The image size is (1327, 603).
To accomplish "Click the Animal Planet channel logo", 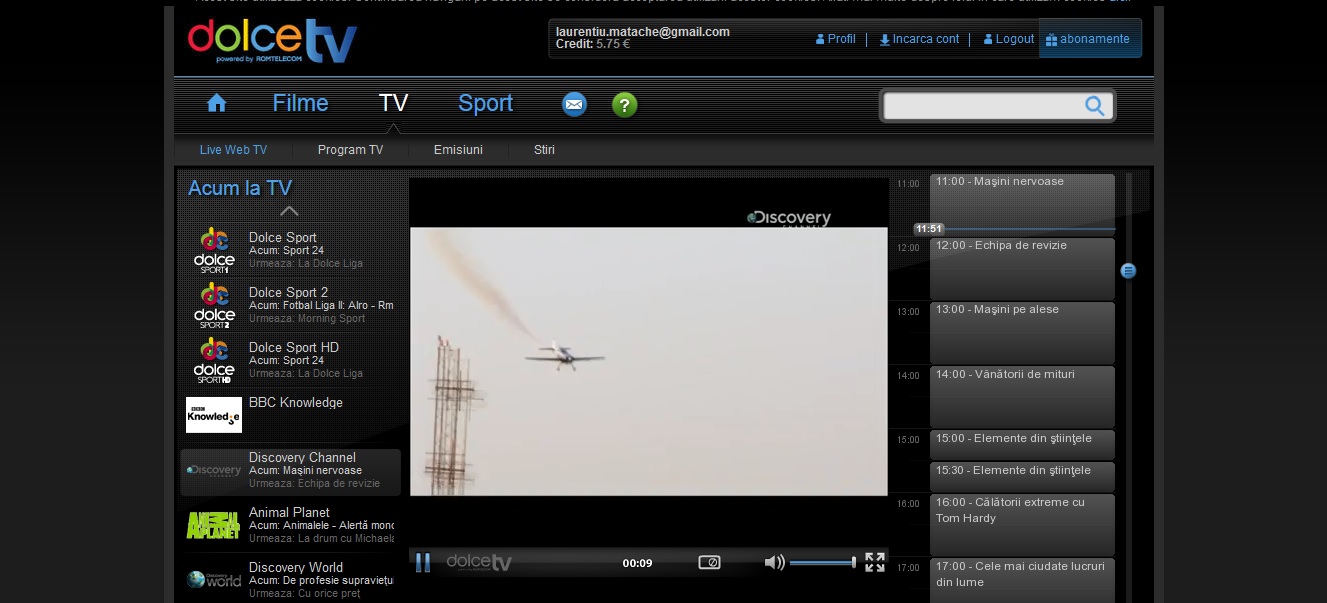I will [213, 525].
